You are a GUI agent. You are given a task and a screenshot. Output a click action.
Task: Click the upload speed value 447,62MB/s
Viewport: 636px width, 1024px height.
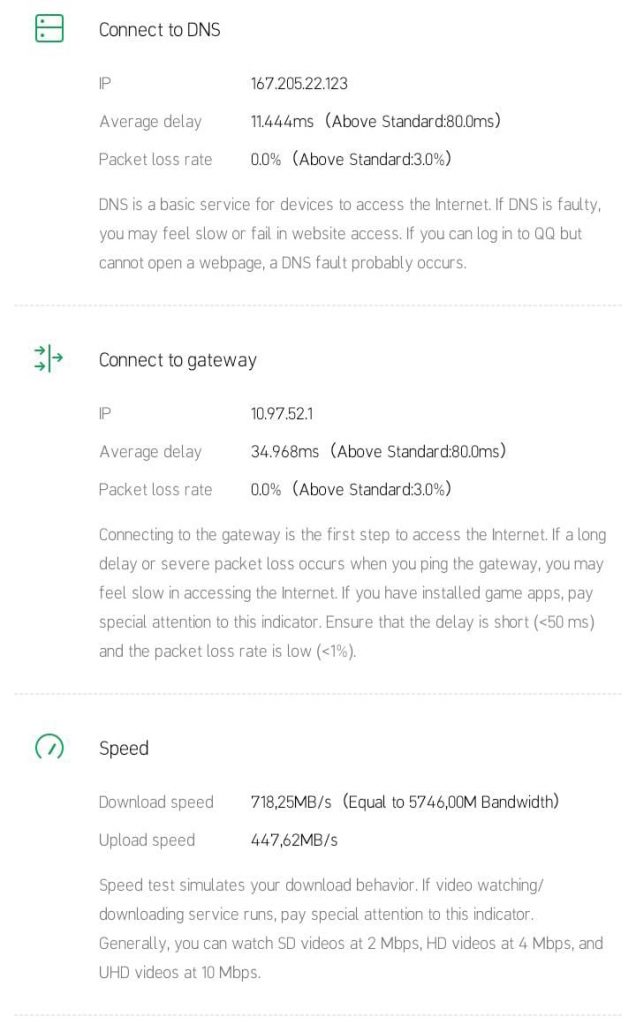click(294, 840)
